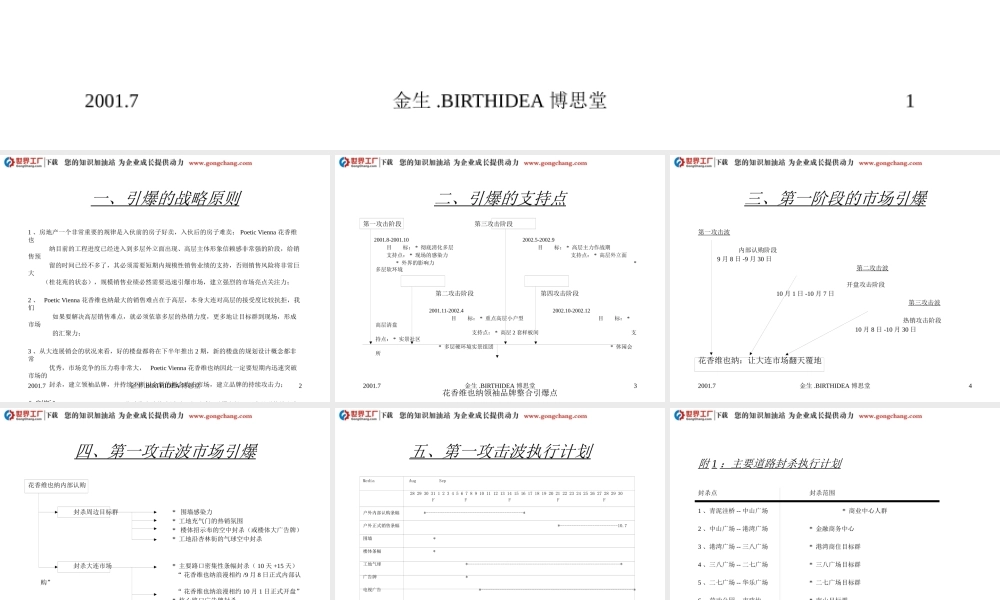Open www.gongchang.com link above 引爆的支持点 slide
Viewport: 1000px width, 600px height.
pyautogui.click(x=555, y=163)
